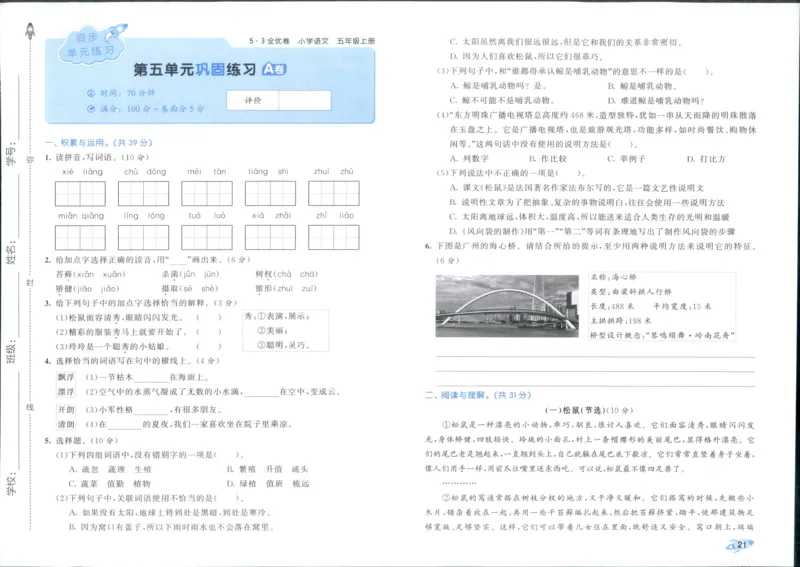Click the info line 名称: 海心桥

(x=613, y=277)
